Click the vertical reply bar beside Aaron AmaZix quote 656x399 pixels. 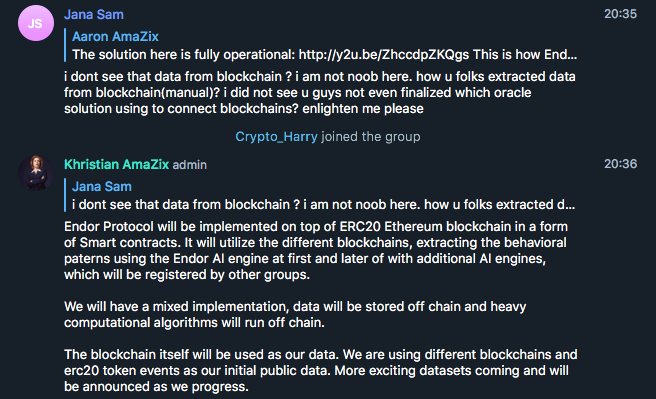pos(65,45)
